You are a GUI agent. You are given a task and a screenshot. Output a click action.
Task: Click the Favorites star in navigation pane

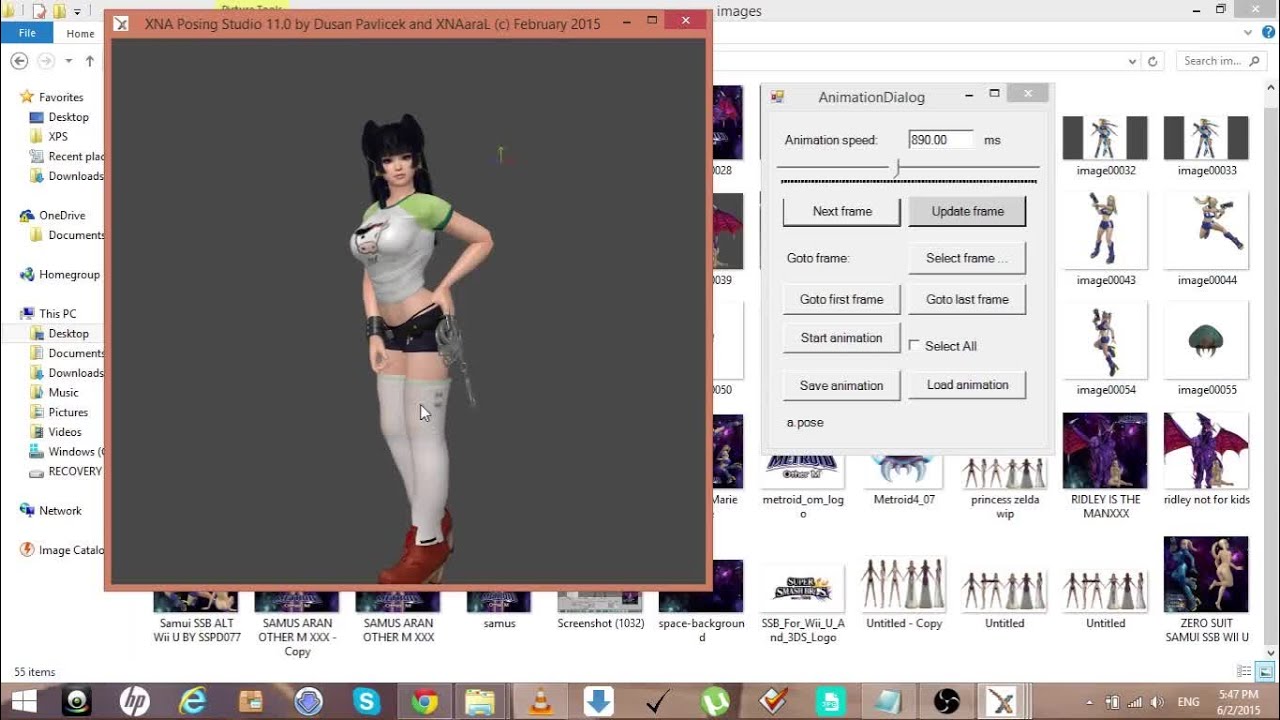click(27, 97)
